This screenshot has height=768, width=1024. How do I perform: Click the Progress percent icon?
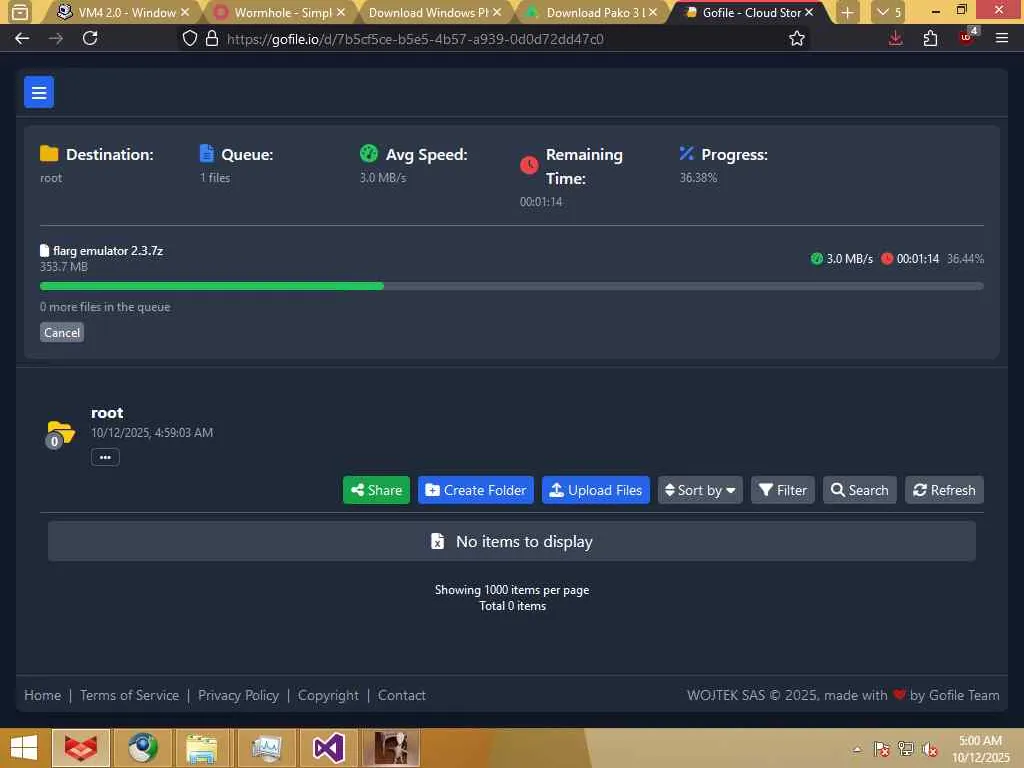click(686, 153)
